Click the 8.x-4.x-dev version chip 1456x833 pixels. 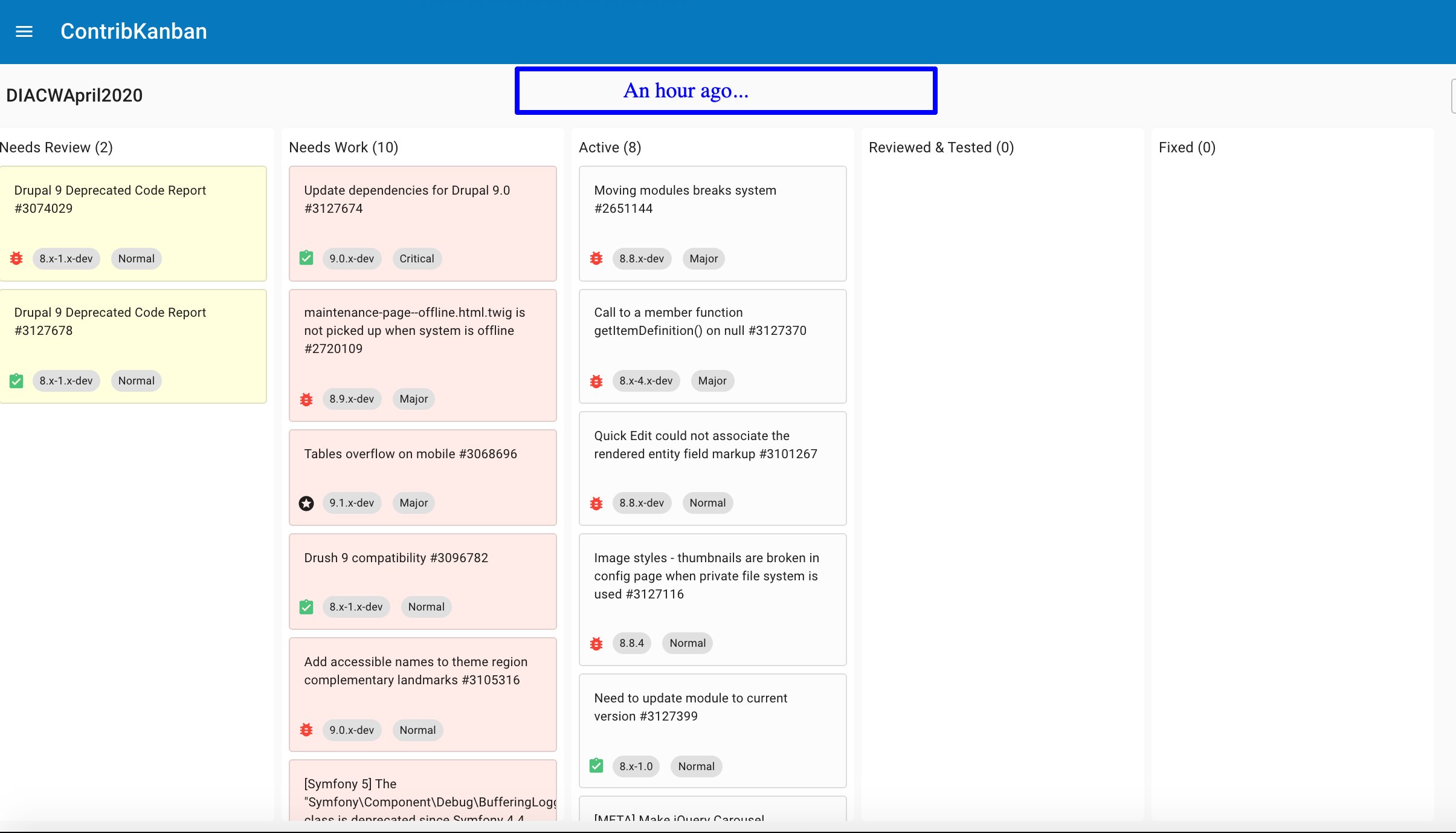pyautogui.click(x=645, y=381)
